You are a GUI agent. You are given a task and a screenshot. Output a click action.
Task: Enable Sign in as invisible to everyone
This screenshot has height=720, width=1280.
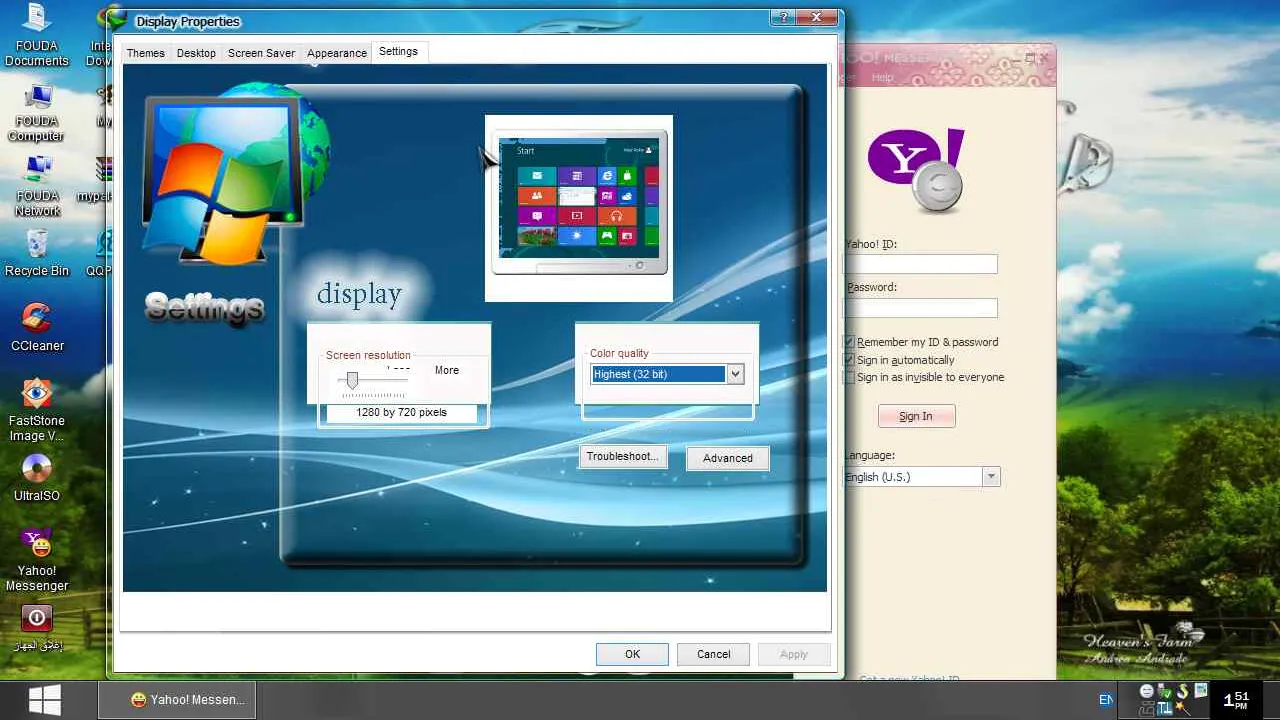tap(849, 377)
